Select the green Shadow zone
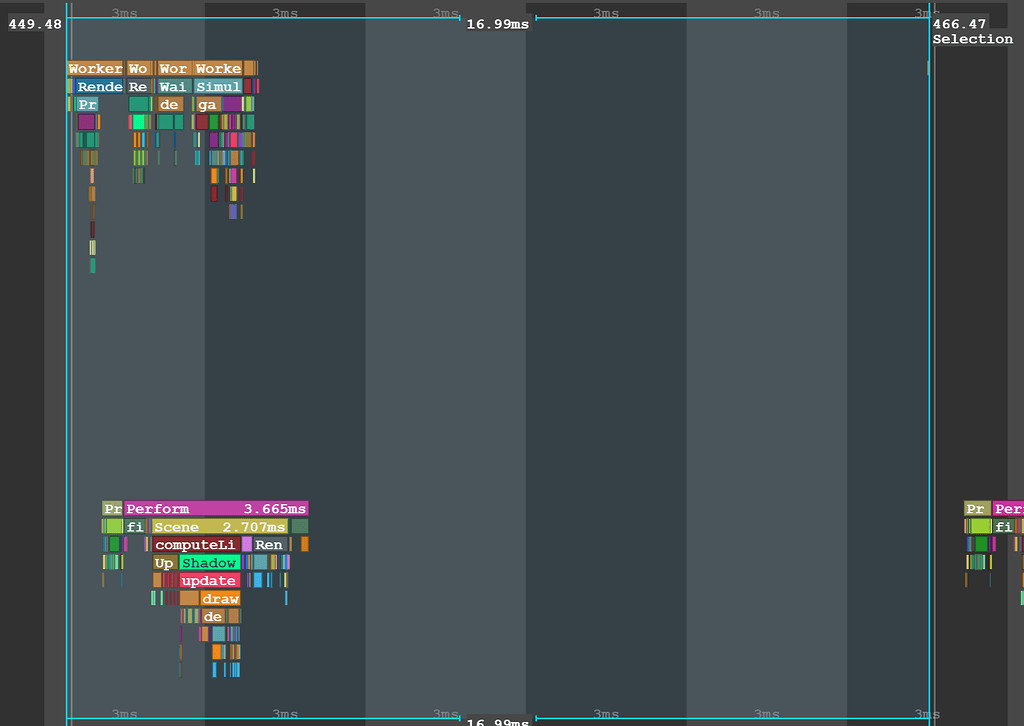The width and height of the screenshot is (1024, 726). coord(209,562)
